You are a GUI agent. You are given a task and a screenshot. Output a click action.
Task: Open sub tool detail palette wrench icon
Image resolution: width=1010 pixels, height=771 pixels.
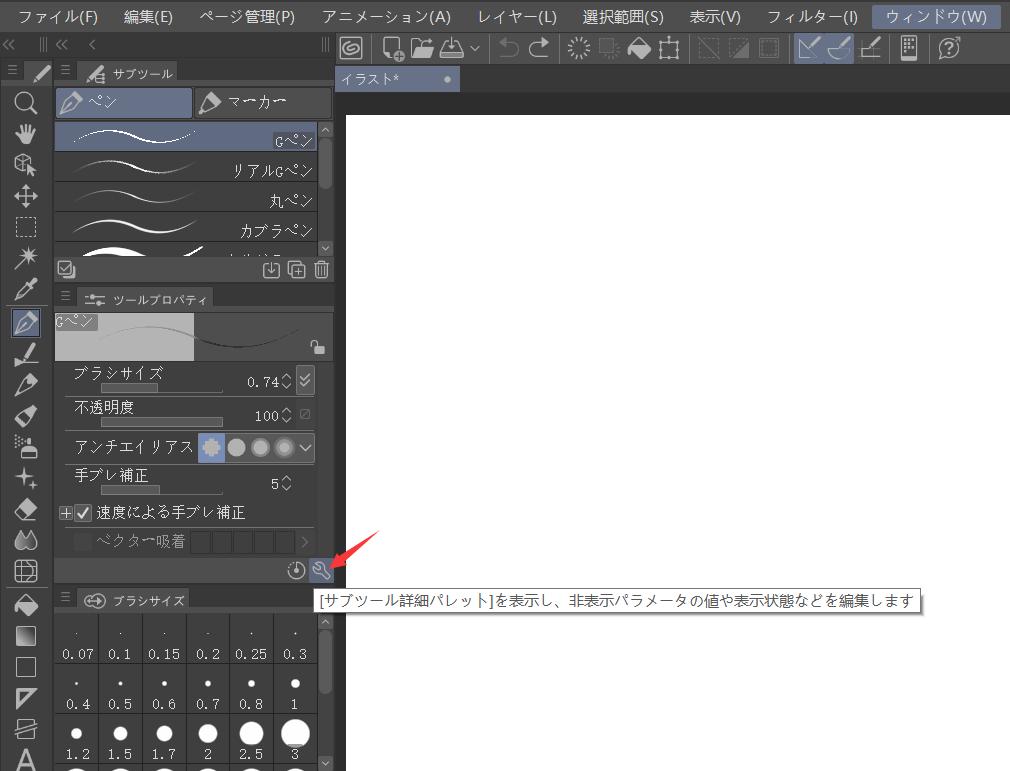click(321, 570)
